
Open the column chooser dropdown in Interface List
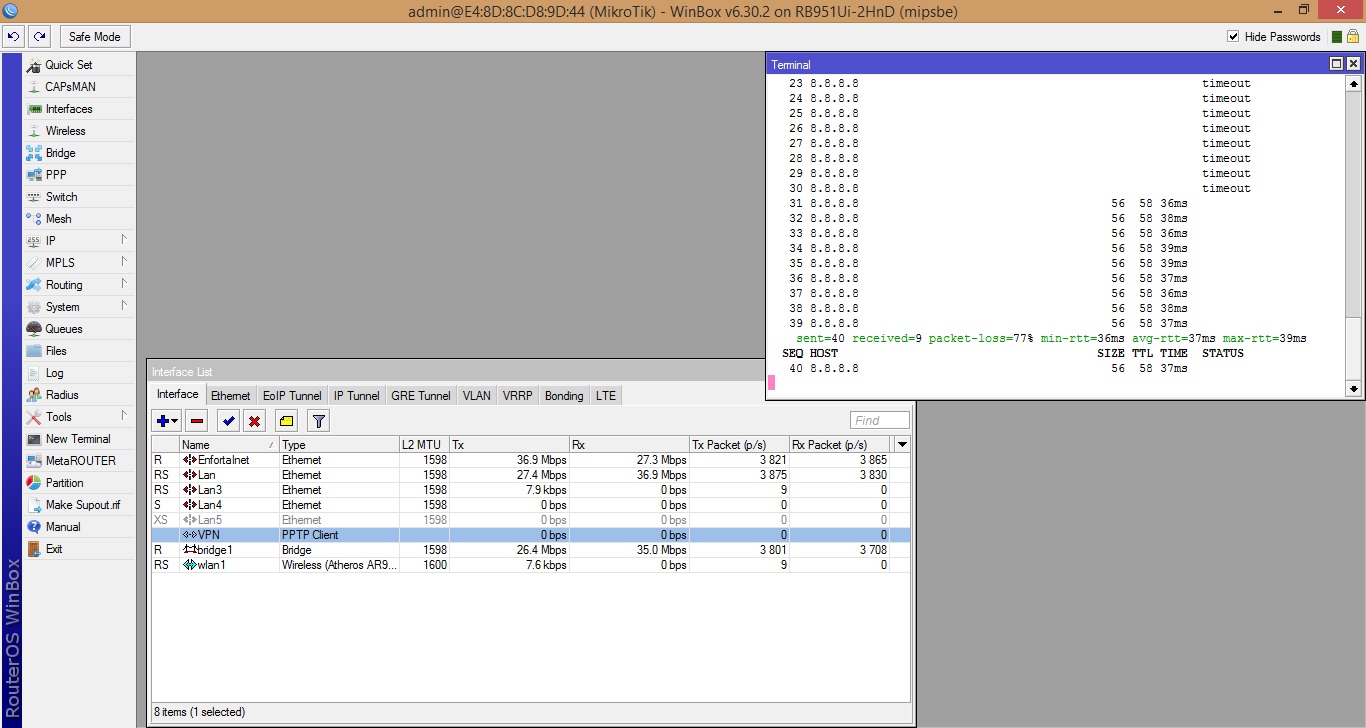(903, 445)
